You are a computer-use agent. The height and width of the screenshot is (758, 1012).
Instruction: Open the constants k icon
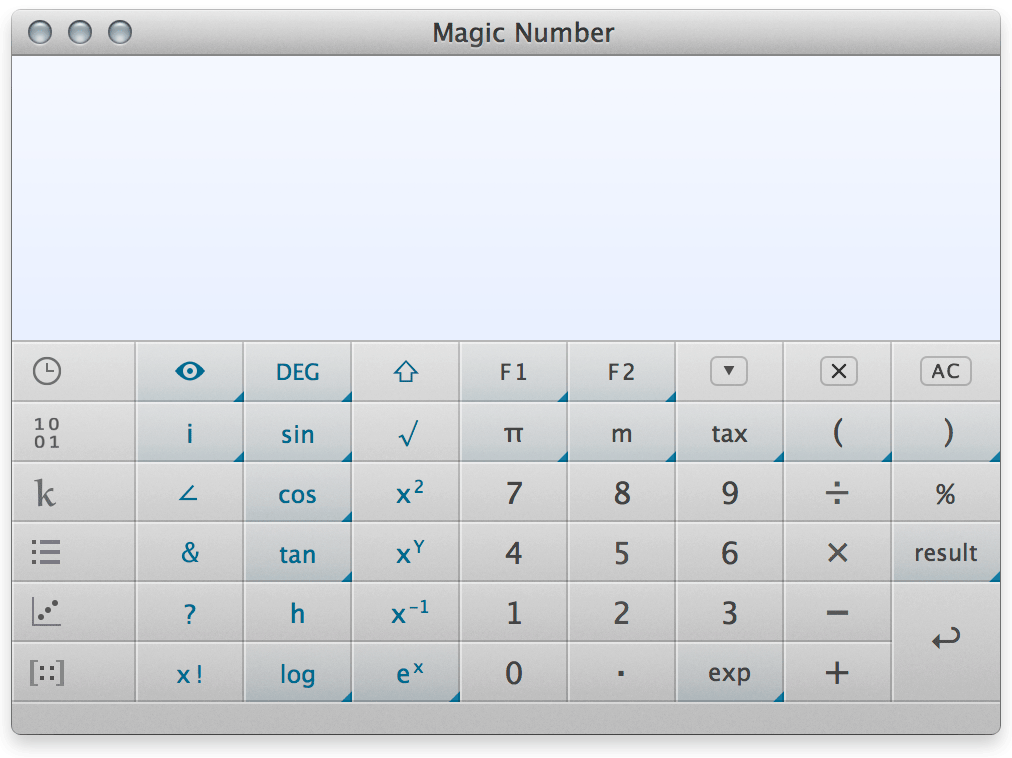coord(45,493)
